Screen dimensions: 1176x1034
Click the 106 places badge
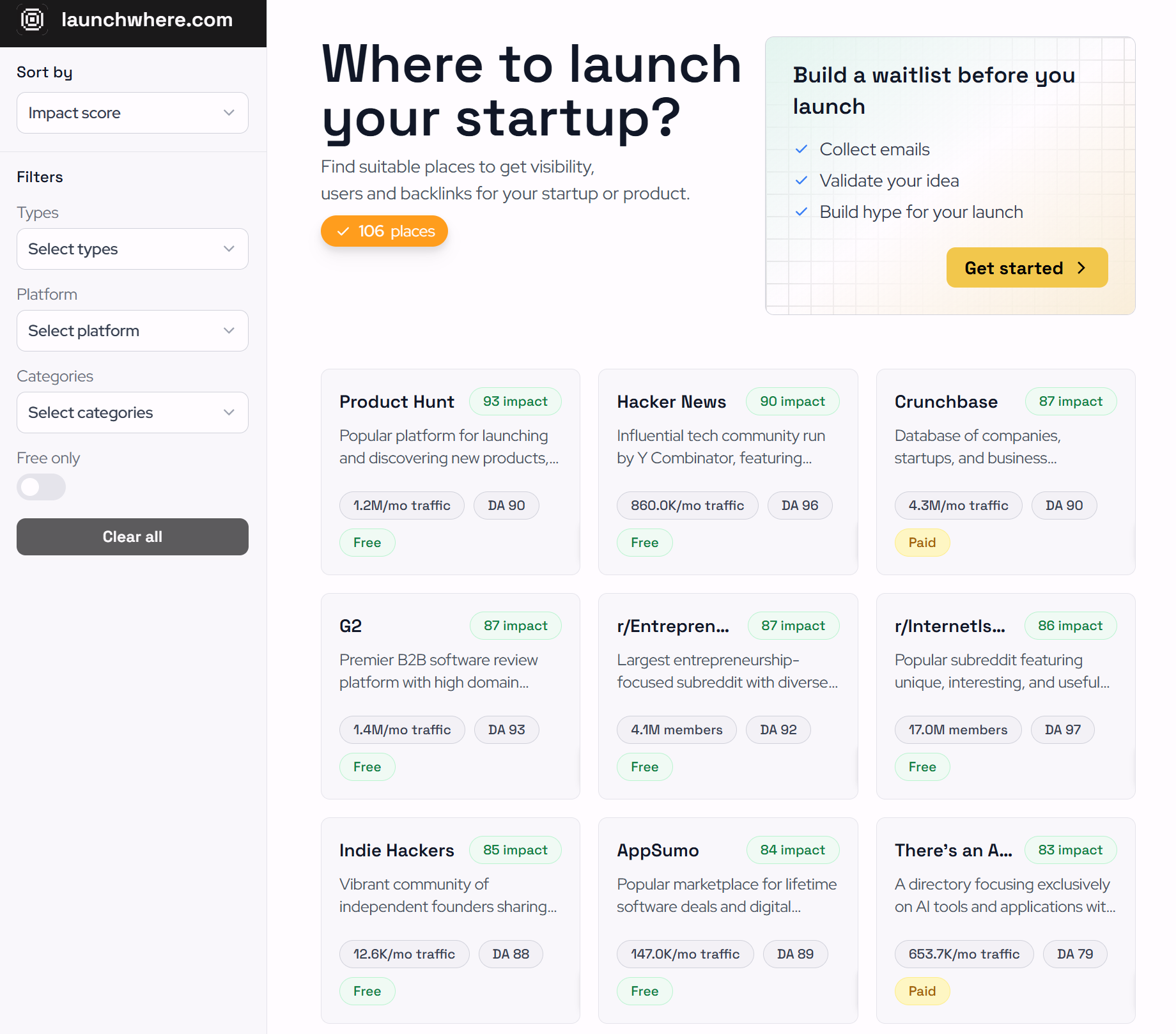[x=384, y=231]
